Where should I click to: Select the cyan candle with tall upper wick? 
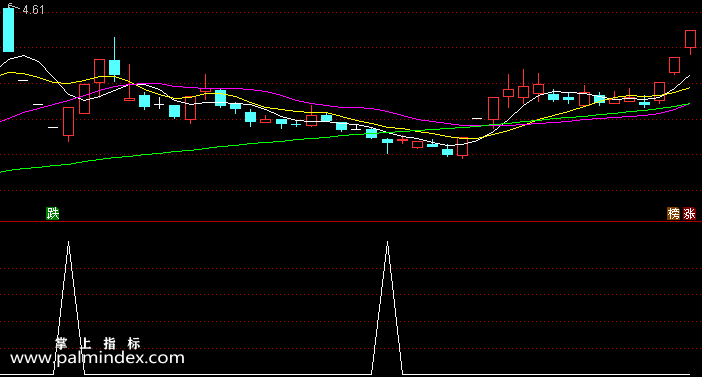tap(115, 60)
